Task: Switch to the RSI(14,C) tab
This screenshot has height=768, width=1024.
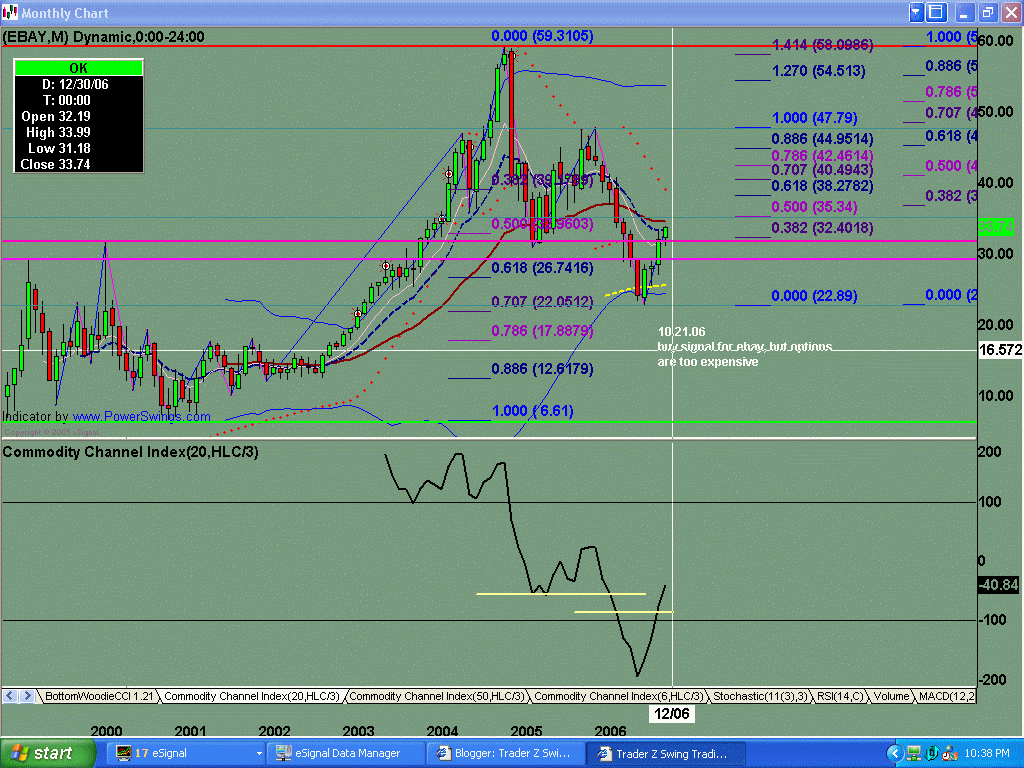Action: point(840,696)
